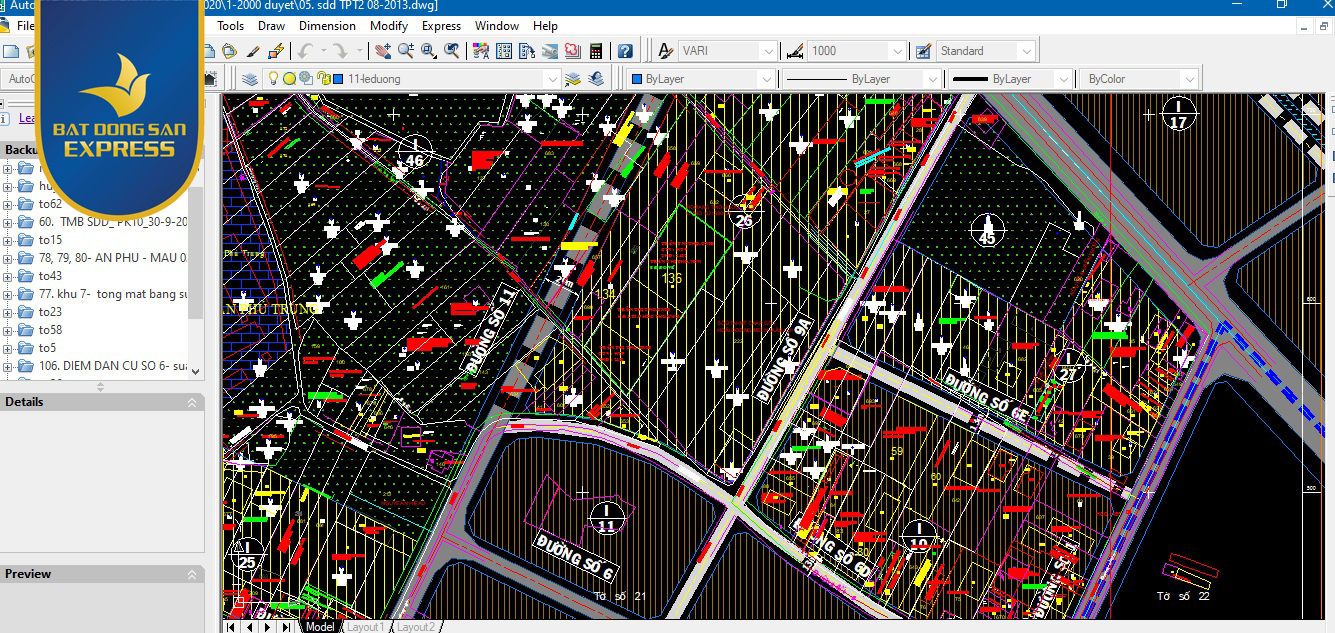This screenshot has height=633, width=1335.
Task: Open the Dimension menu
Action: (327, 26)
